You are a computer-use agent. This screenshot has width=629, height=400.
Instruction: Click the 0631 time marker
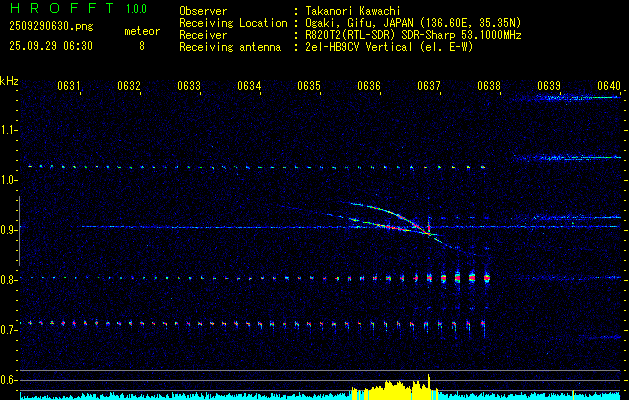(69, 86)
